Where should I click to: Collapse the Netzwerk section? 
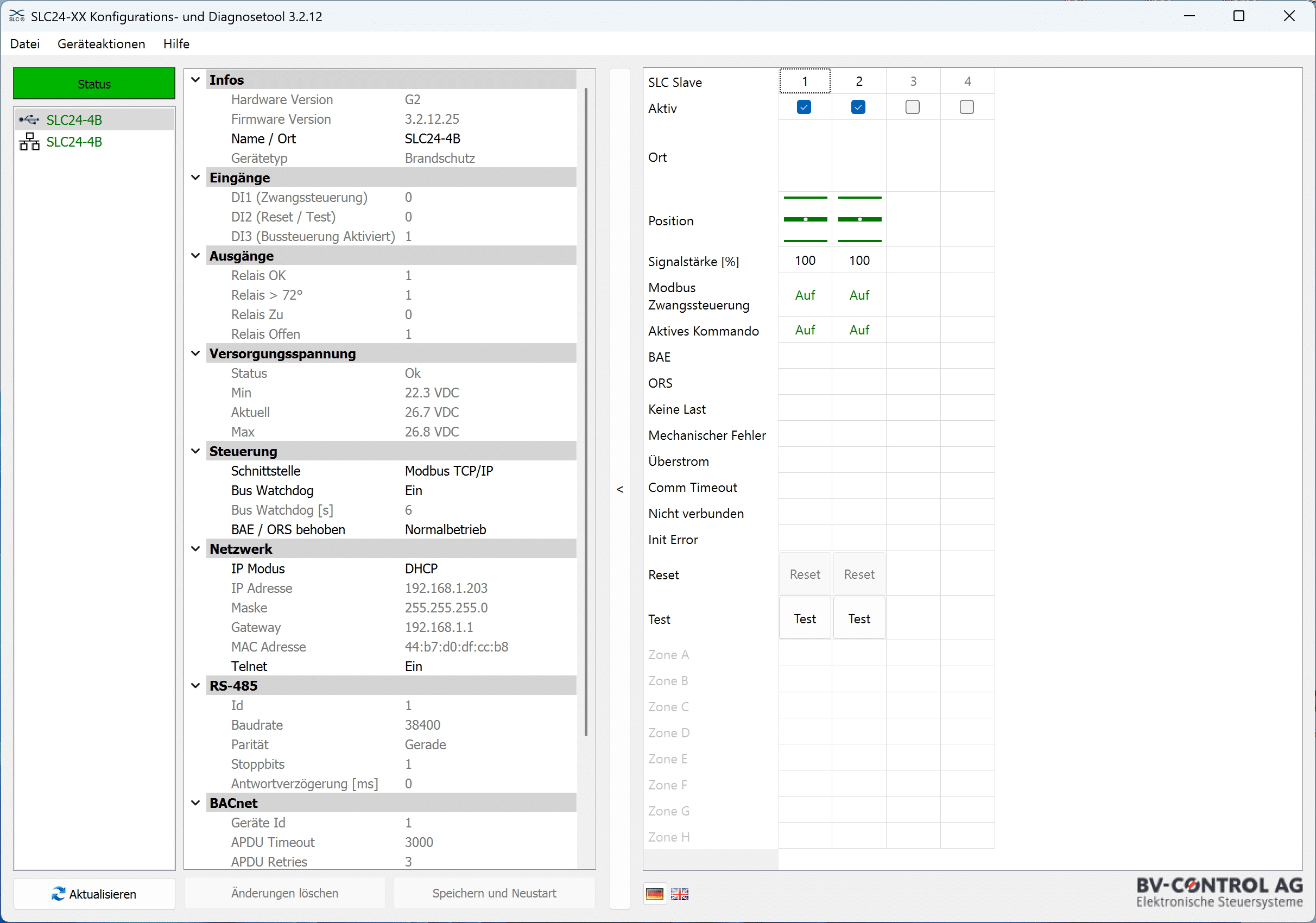pos(195,549)
